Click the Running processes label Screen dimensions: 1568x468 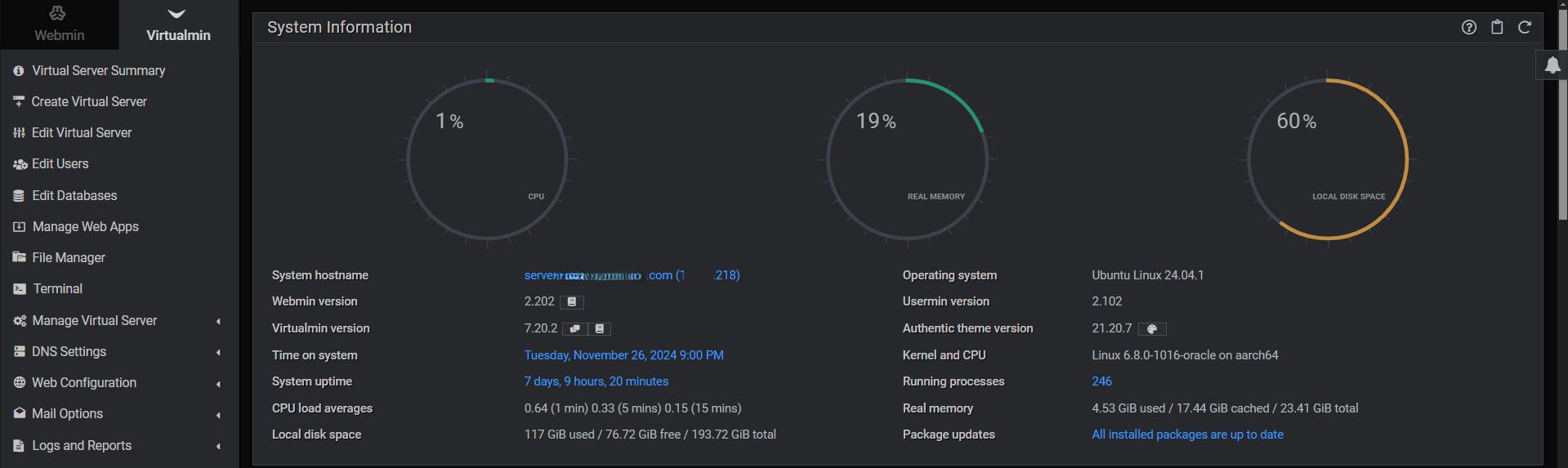(954, 381)
